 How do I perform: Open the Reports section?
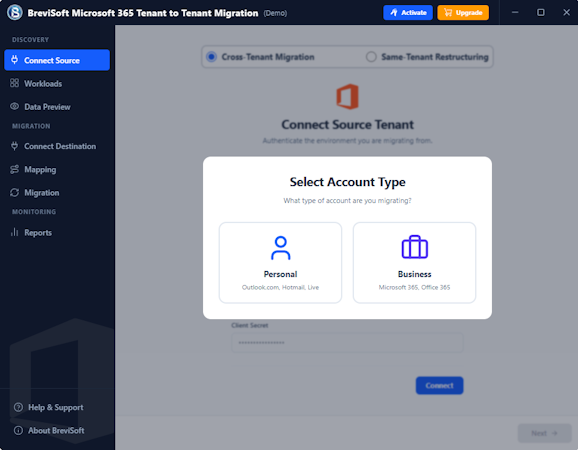[x=57, y=232]
